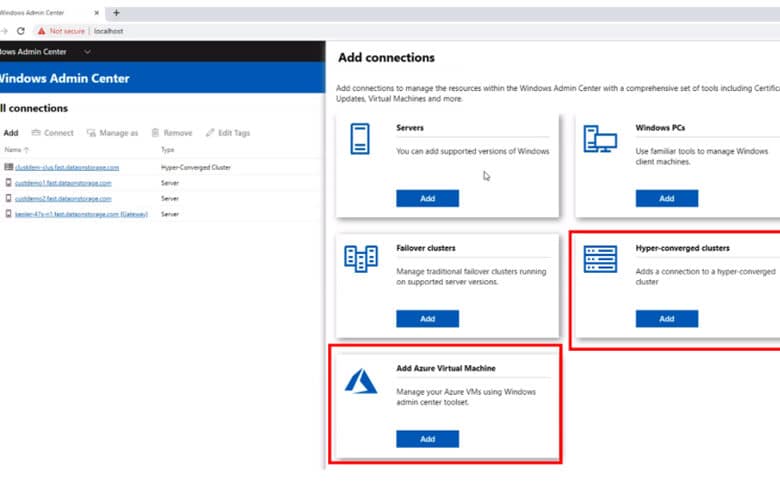The width and height of the screenshot is (780, 483).
Task: Click the cluster icon in first connection row
Action: 8,167
